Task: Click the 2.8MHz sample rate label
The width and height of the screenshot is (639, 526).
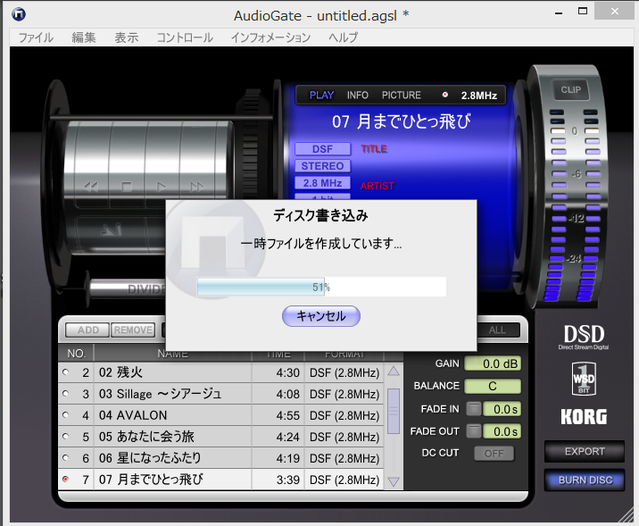Action: coord(479,95)
